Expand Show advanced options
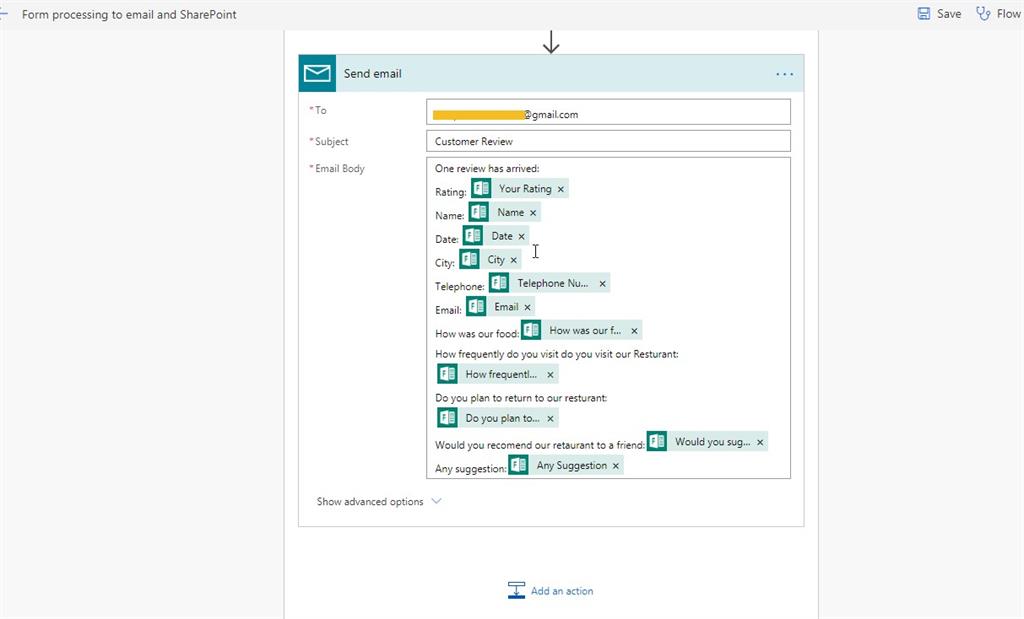 [370, 502]
